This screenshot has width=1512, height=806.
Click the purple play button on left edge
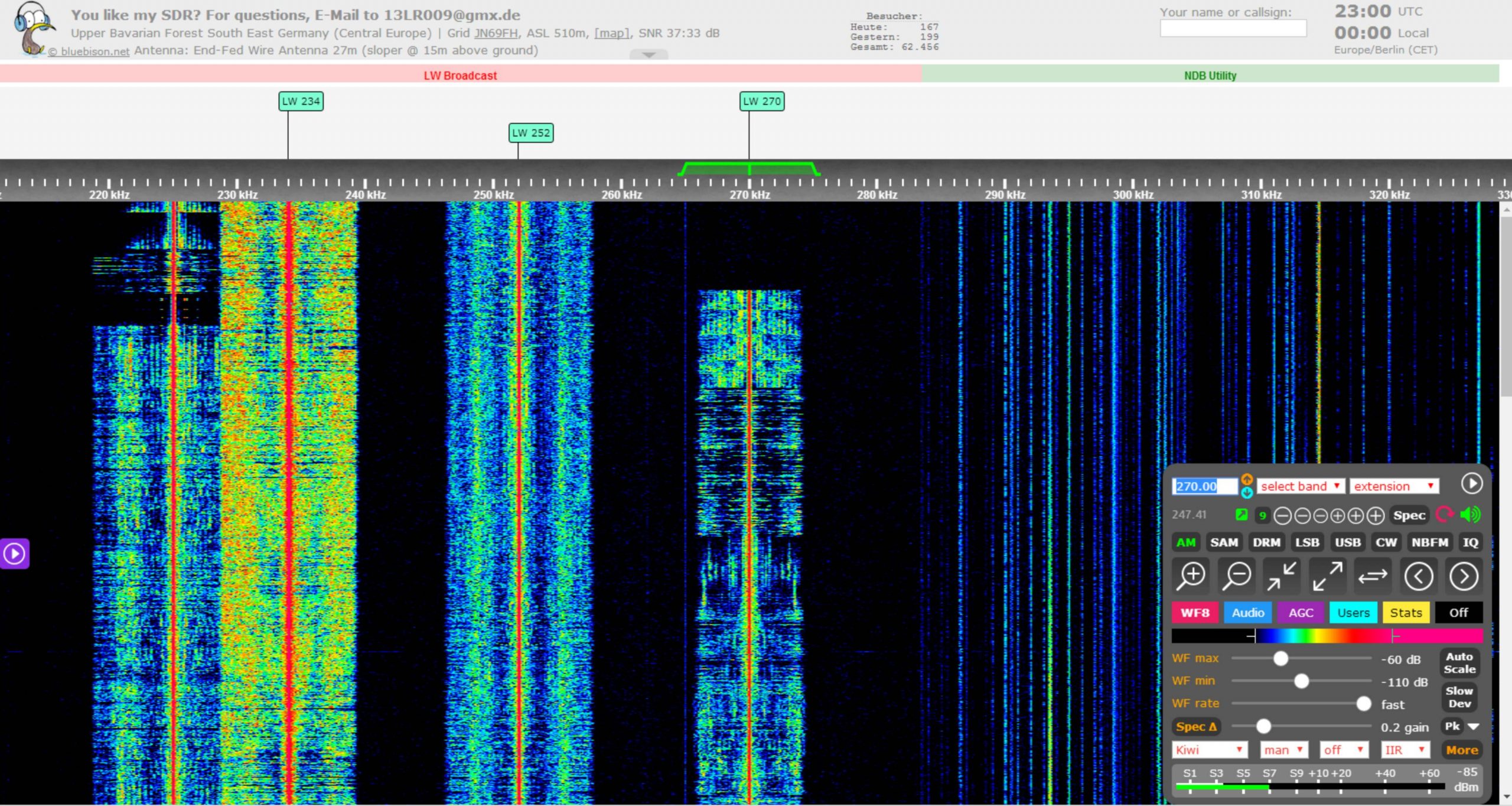(14, 554)
